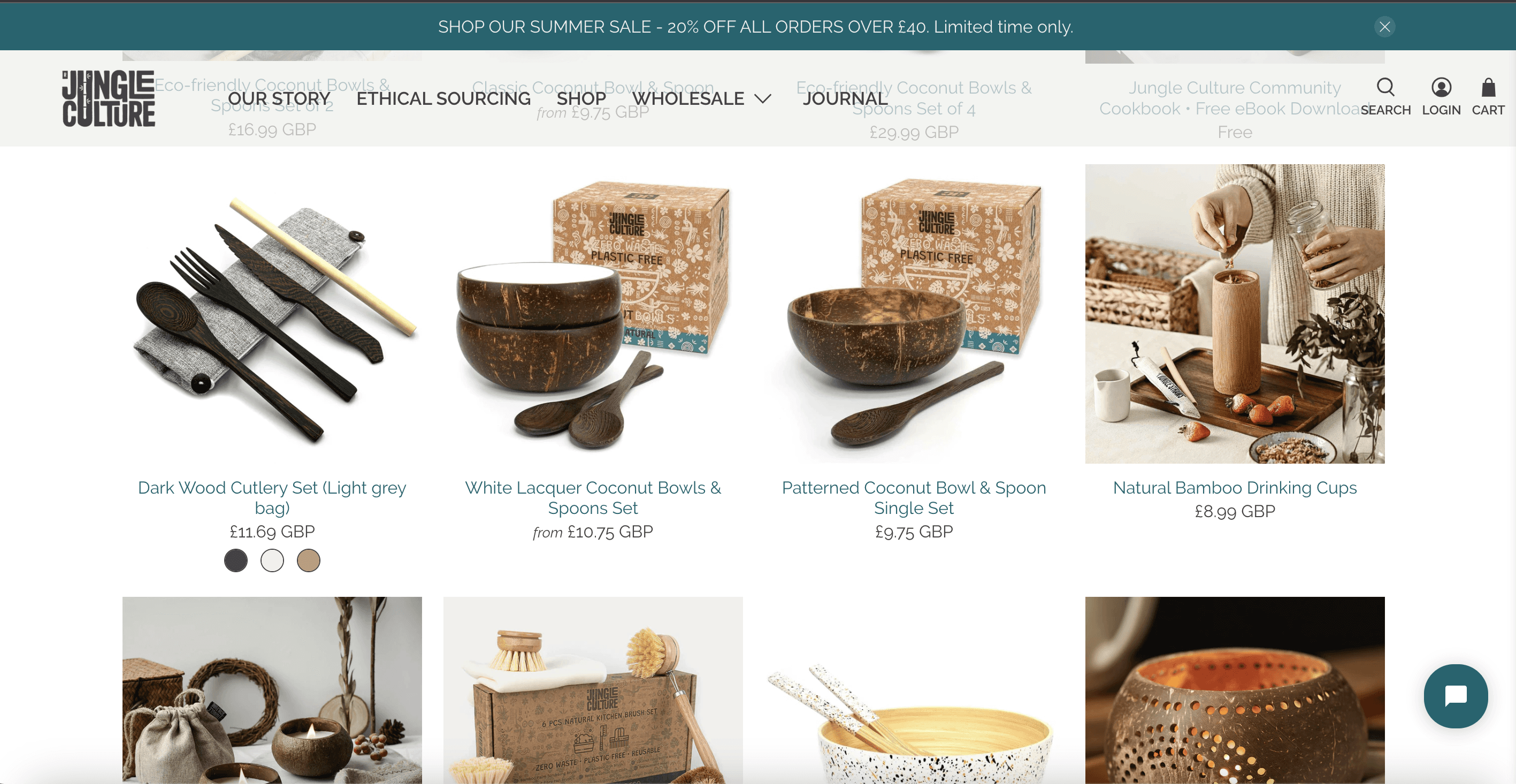
Task: Select the dark grey colour swatch
Action: click(235, 560)
